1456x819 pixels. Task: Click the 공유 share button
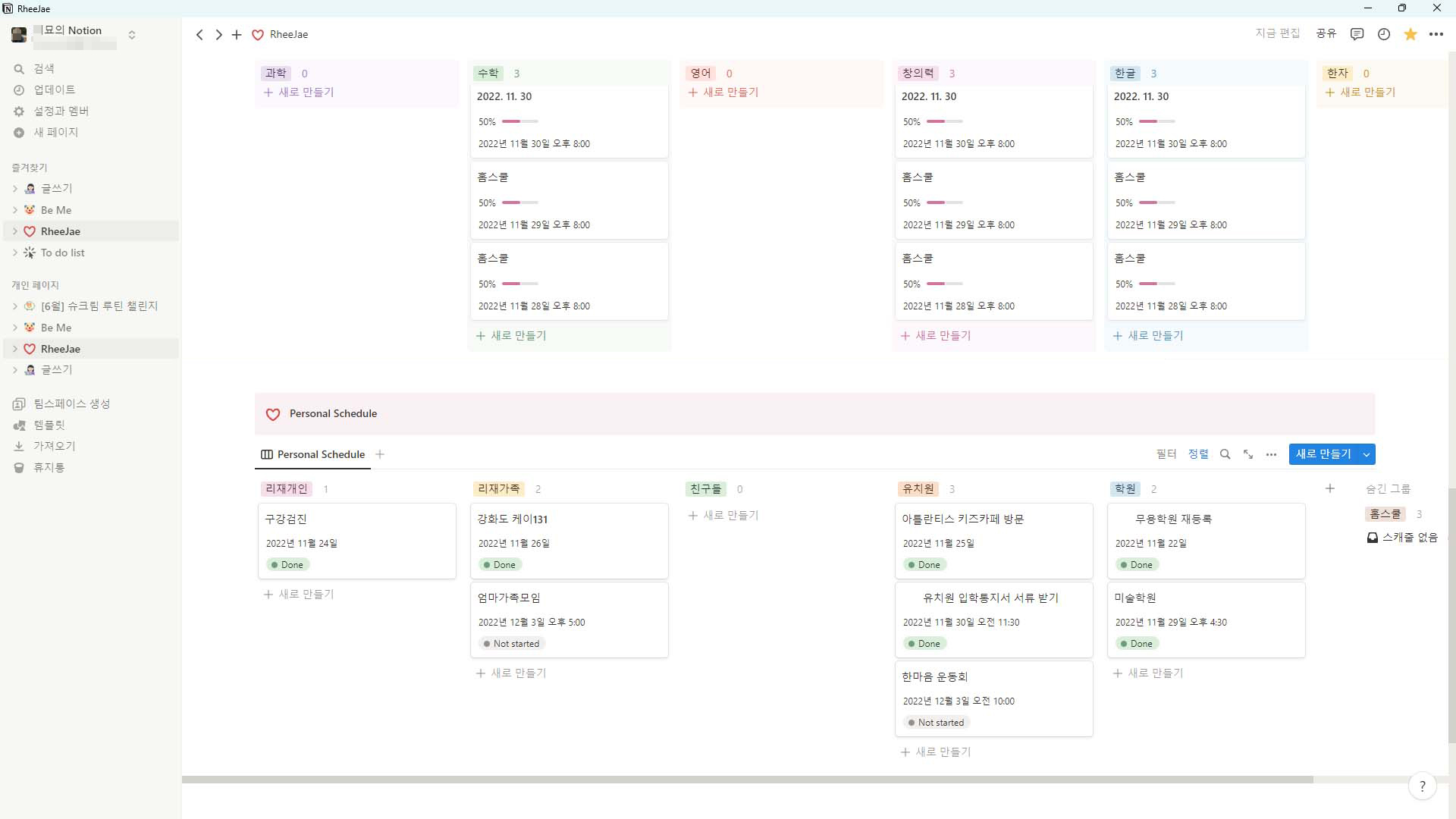(x=1326, y=33)
